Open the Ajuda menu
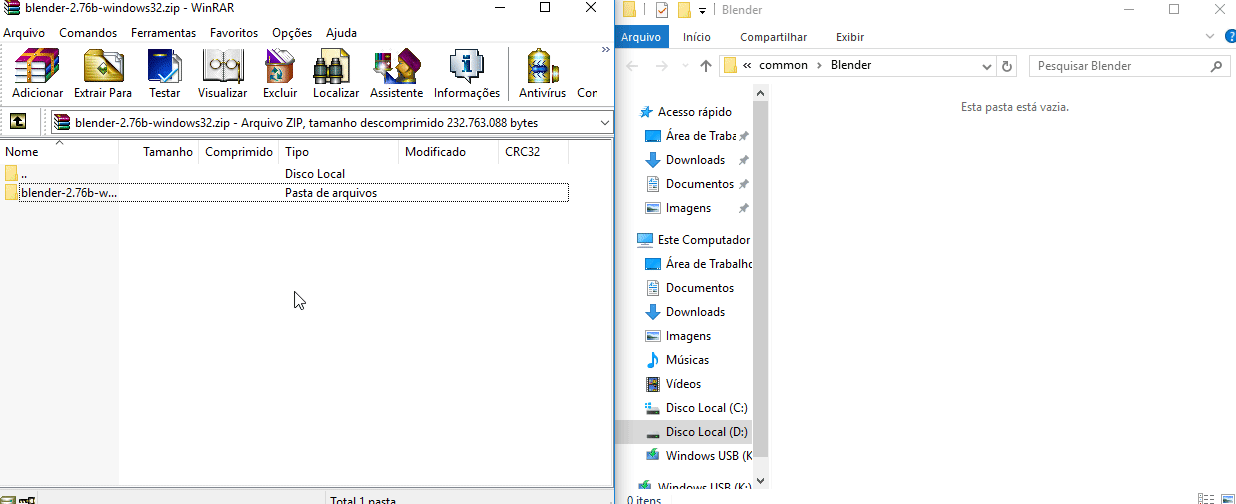 (x=341, y=33)
